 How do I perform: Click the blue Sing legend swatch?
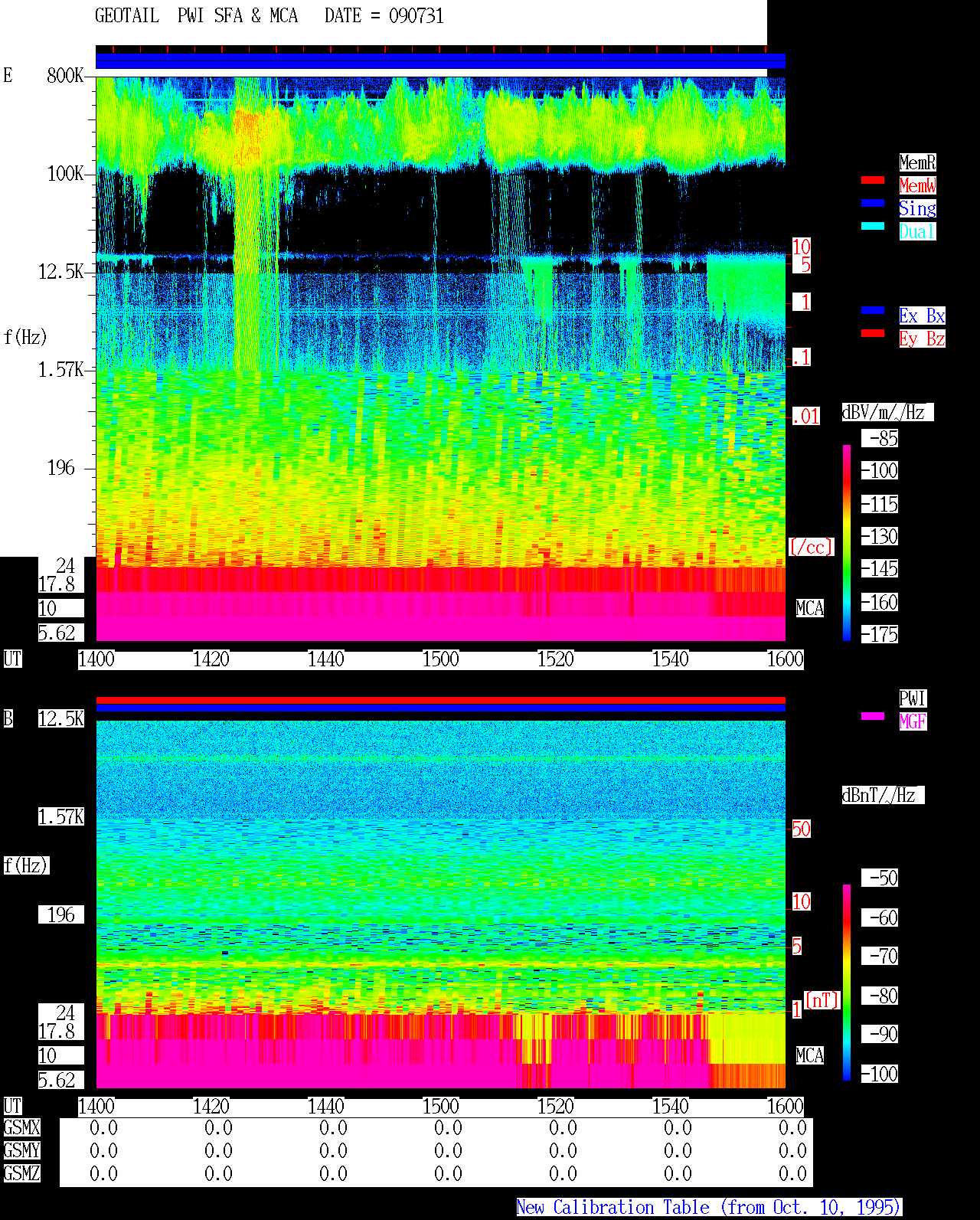(x=873, y=203)
